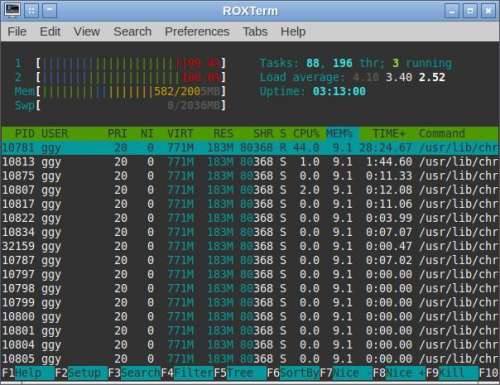Click the 0:00.47 TIME+ value
This screenshot has height=385, width=500.
click(x=389, y=246)
